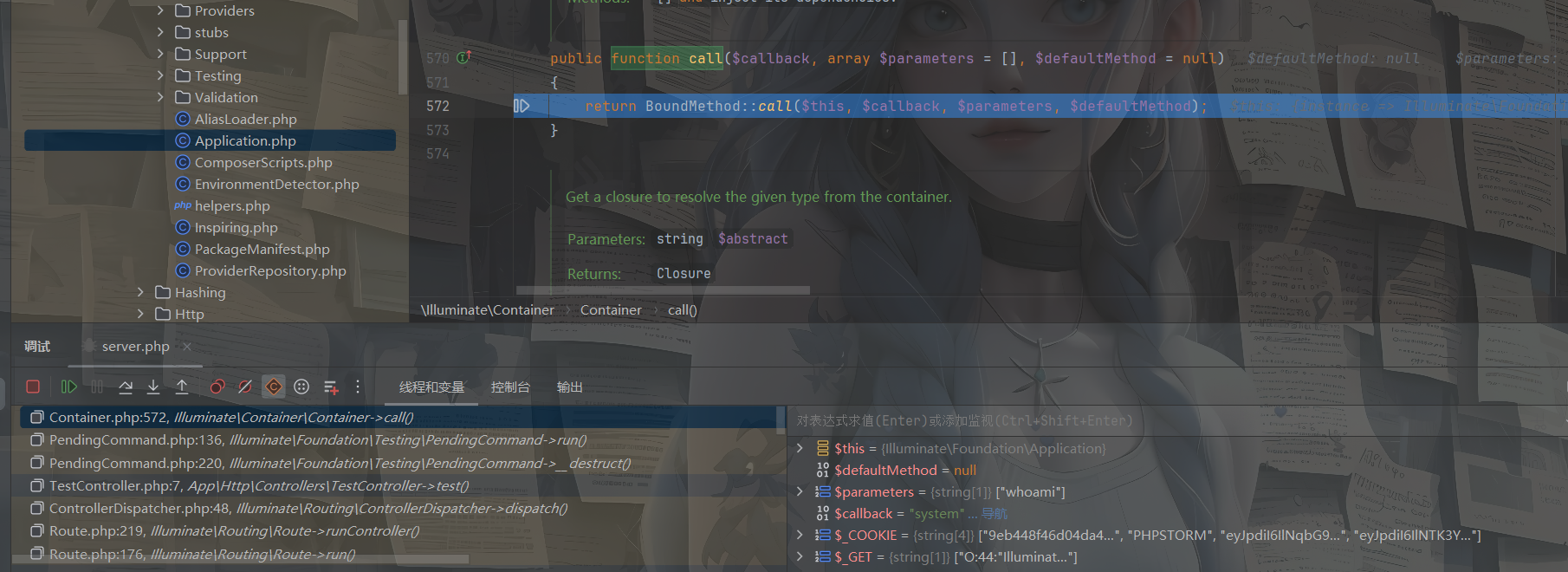Expand the Hashing folder in project tree
Viewport: 1568px width, 572px height.
coord(140,292)
